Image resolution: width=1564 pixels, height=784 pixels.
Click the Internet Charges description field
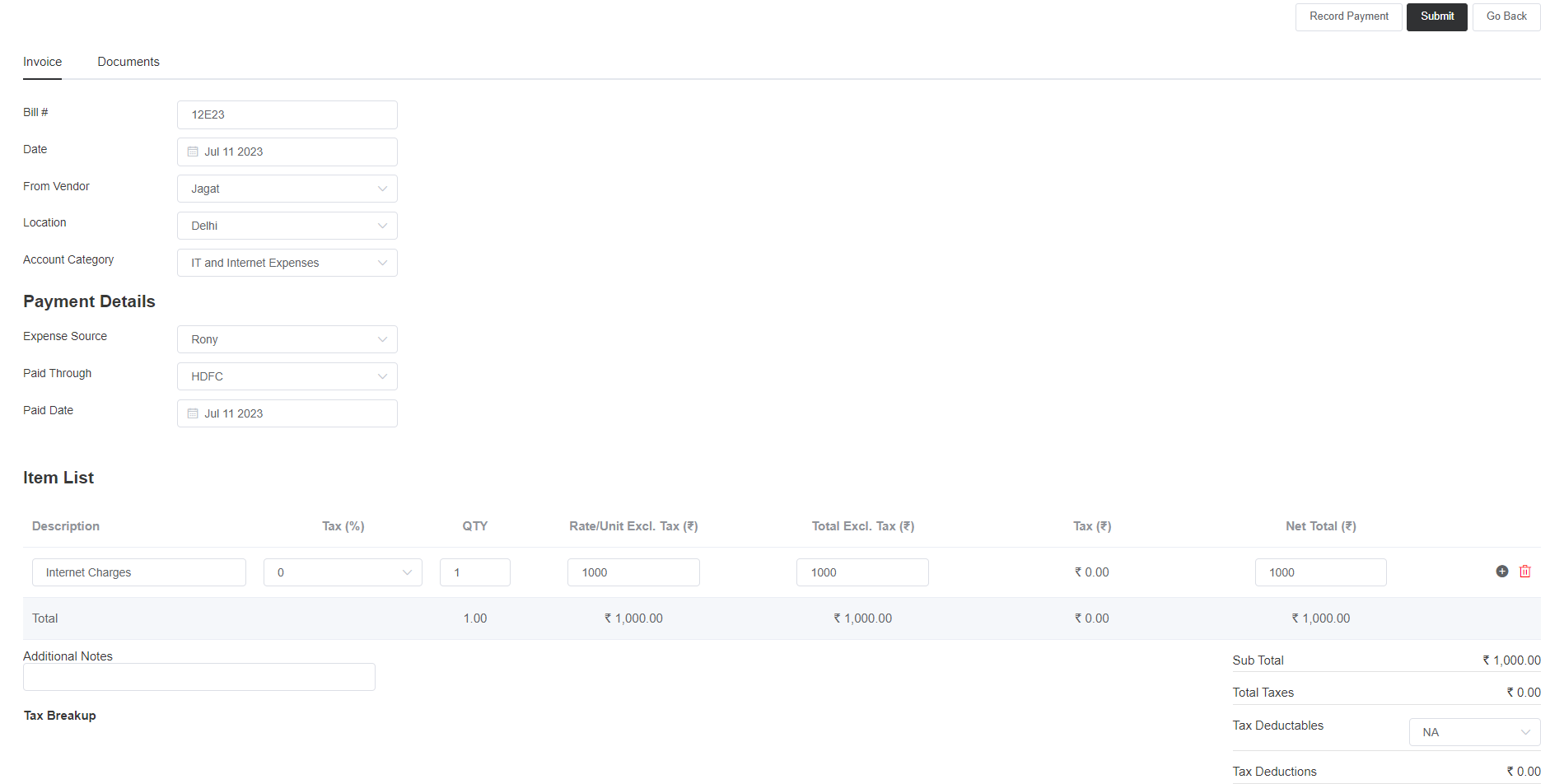tap(138, 572)
